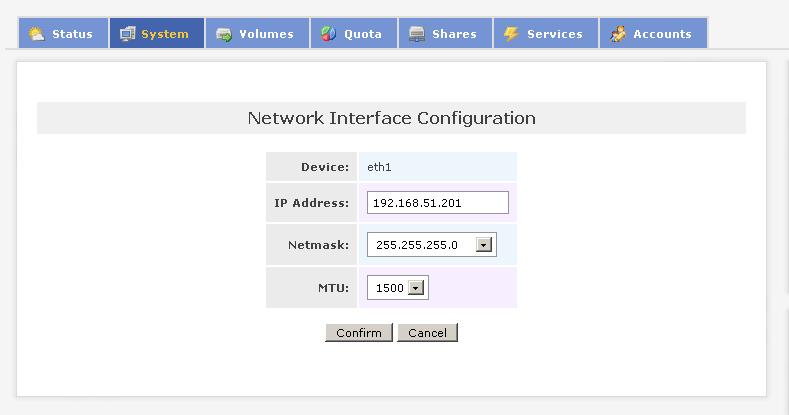The height and width of the screenshot is (415, 789).
Task: Click the drive icon on Shares tab
Action: point(417,34)
